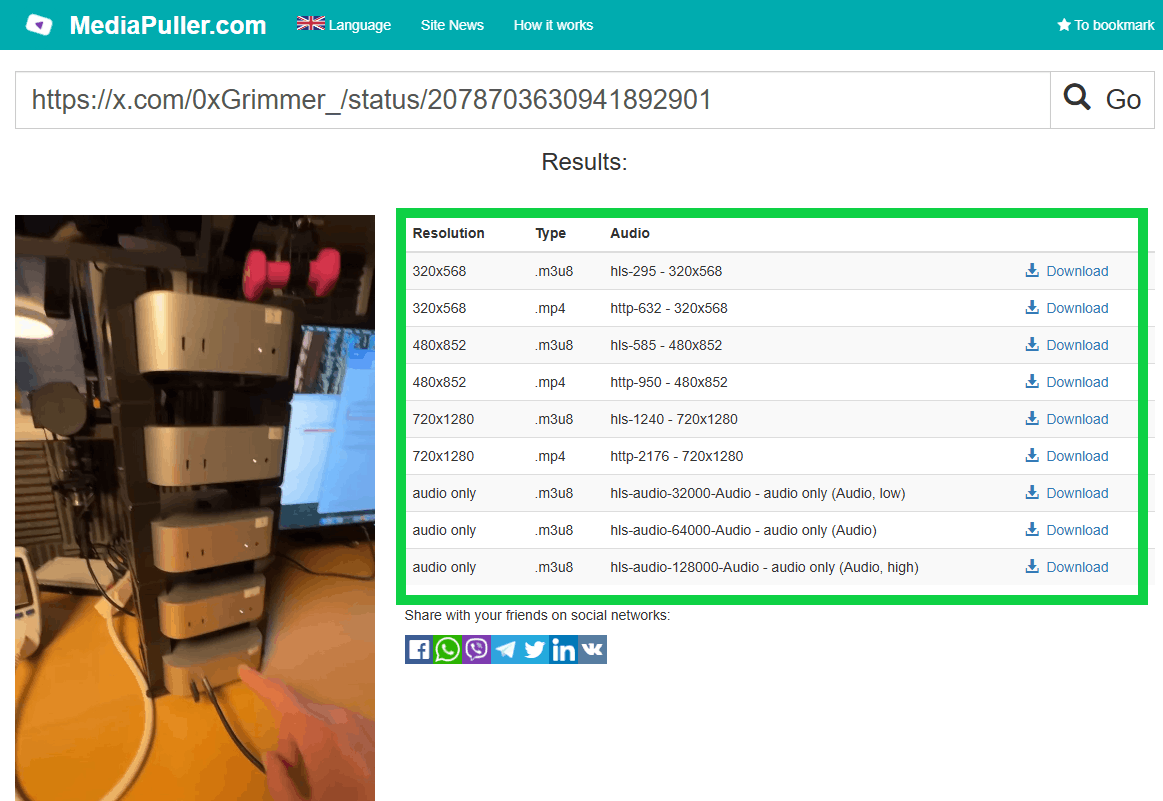Click the MediaPuller logo icon
1163x801 pixels.
[x=39, y=24]
